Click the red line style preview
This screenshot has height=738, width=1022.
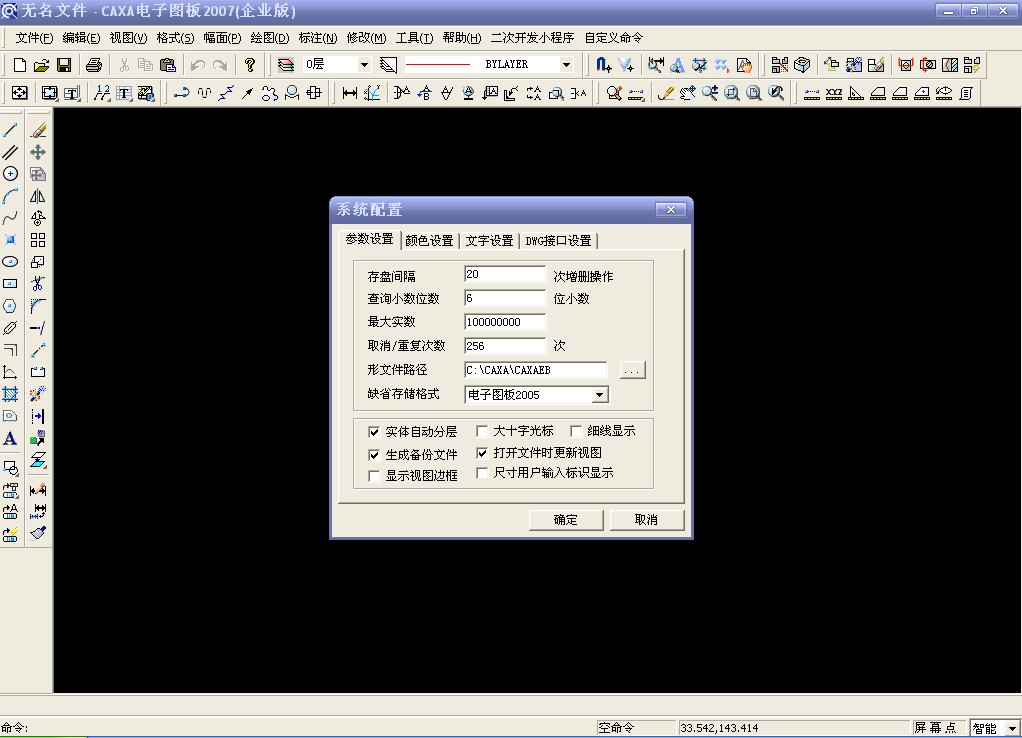(x=437, y=65)
